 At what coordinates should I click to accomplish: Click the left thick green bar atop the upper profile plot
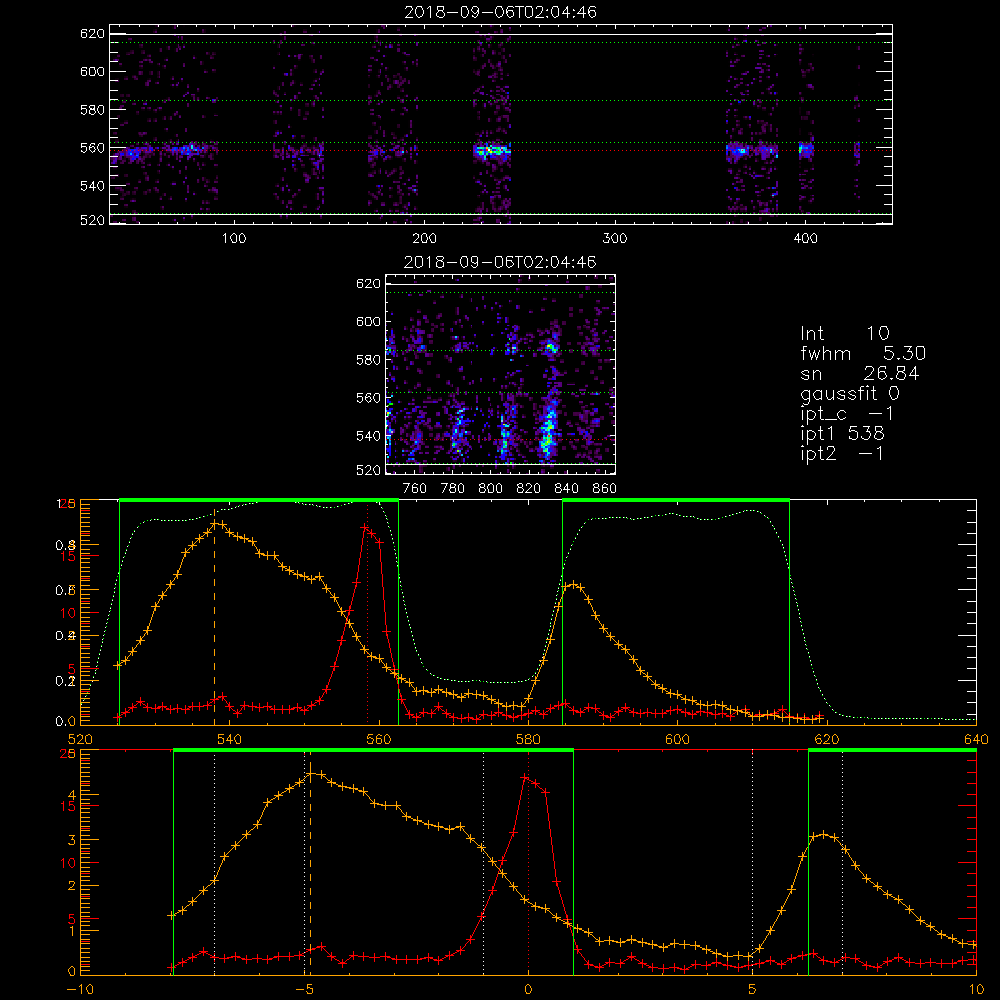pyautogui.click(x=259, y=501)
